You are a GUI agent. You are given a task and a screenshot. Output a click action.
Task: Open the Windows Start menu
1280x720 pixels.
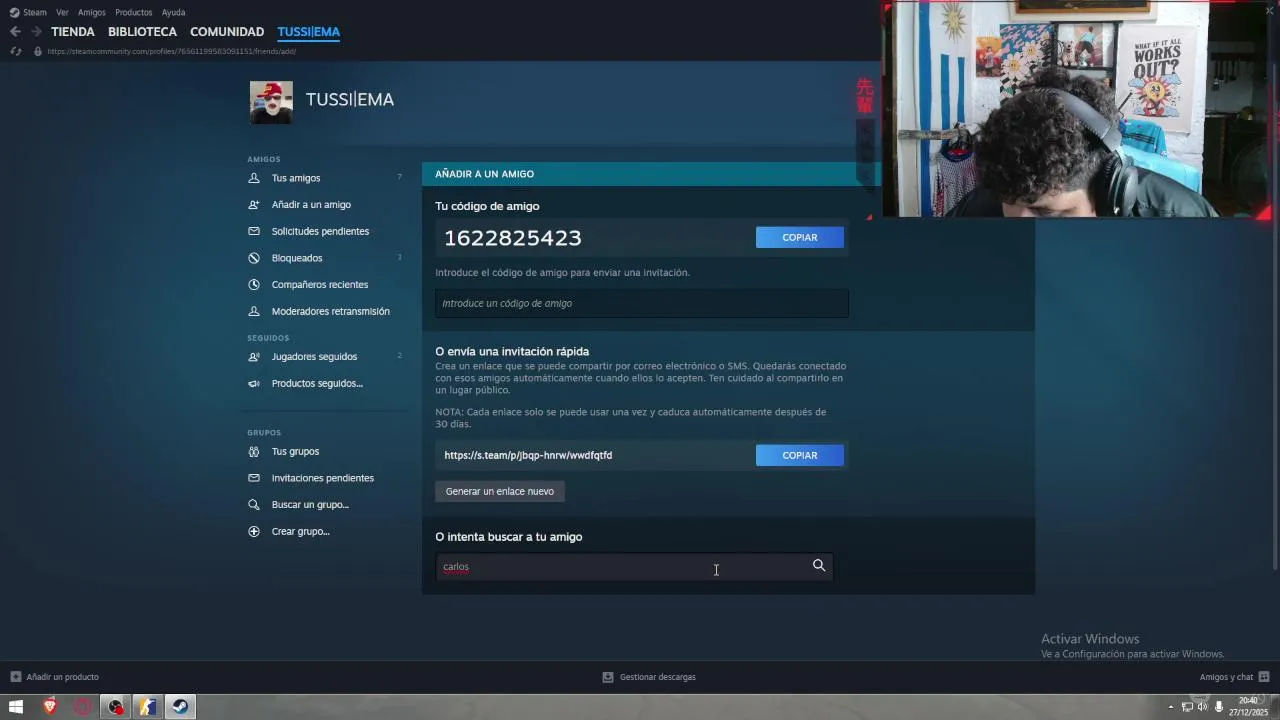click(x=16, y=707)
